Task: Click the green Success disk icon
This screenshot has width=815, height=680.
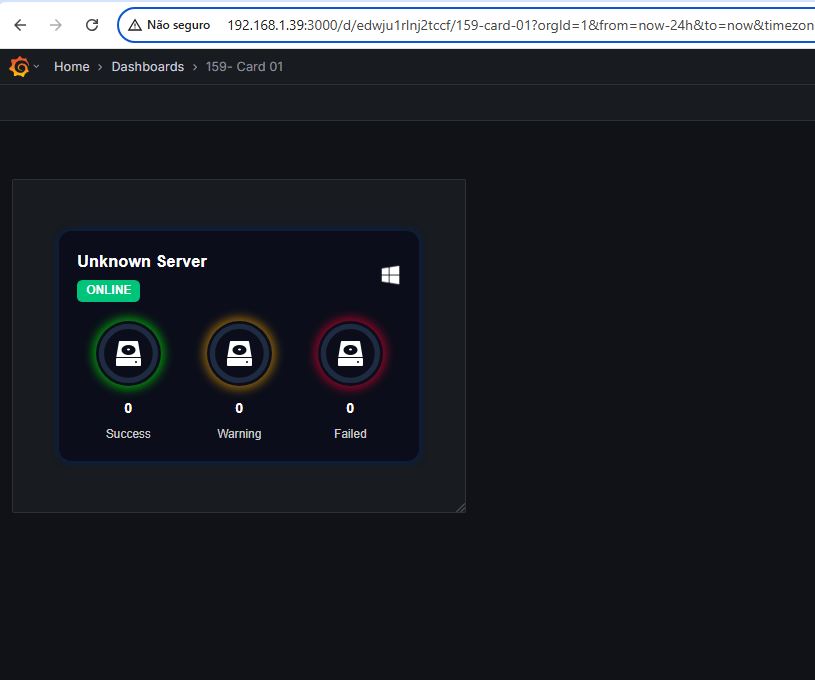Action: point(128,354)
